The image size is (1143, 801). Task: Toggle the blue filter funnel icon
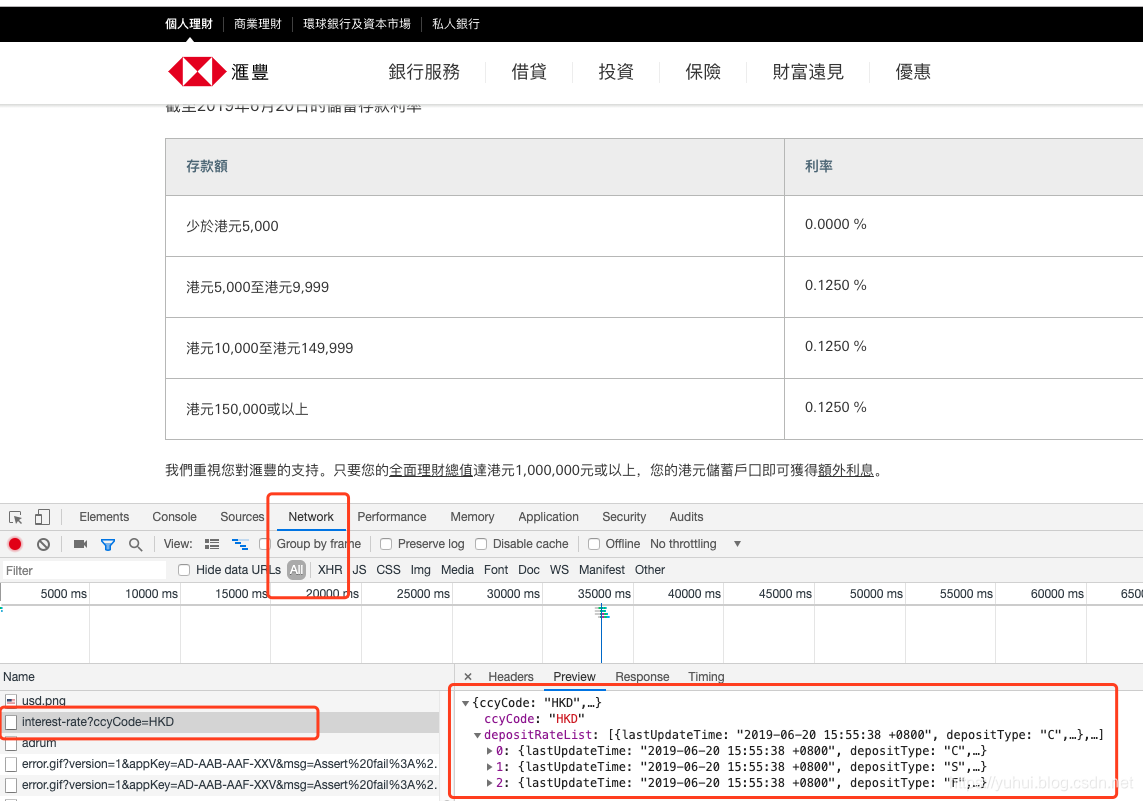point(108,544)
